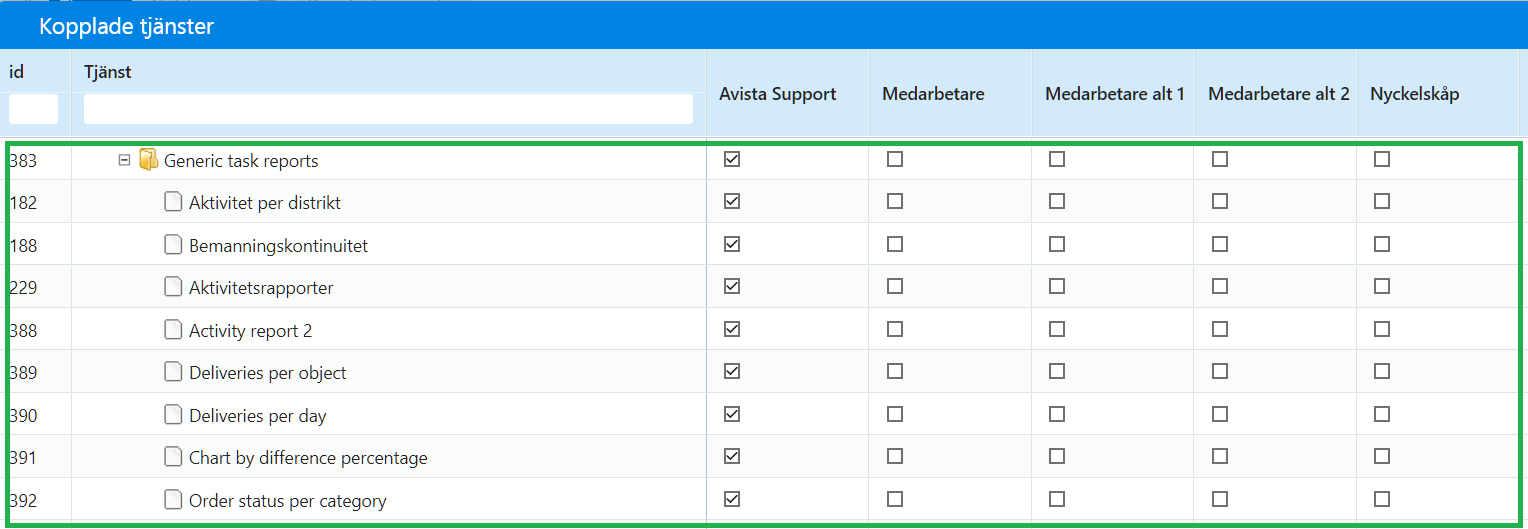Click the document icon beside Order status per category
Viewport: 1528px width, 529px height.
pos(173,500)
